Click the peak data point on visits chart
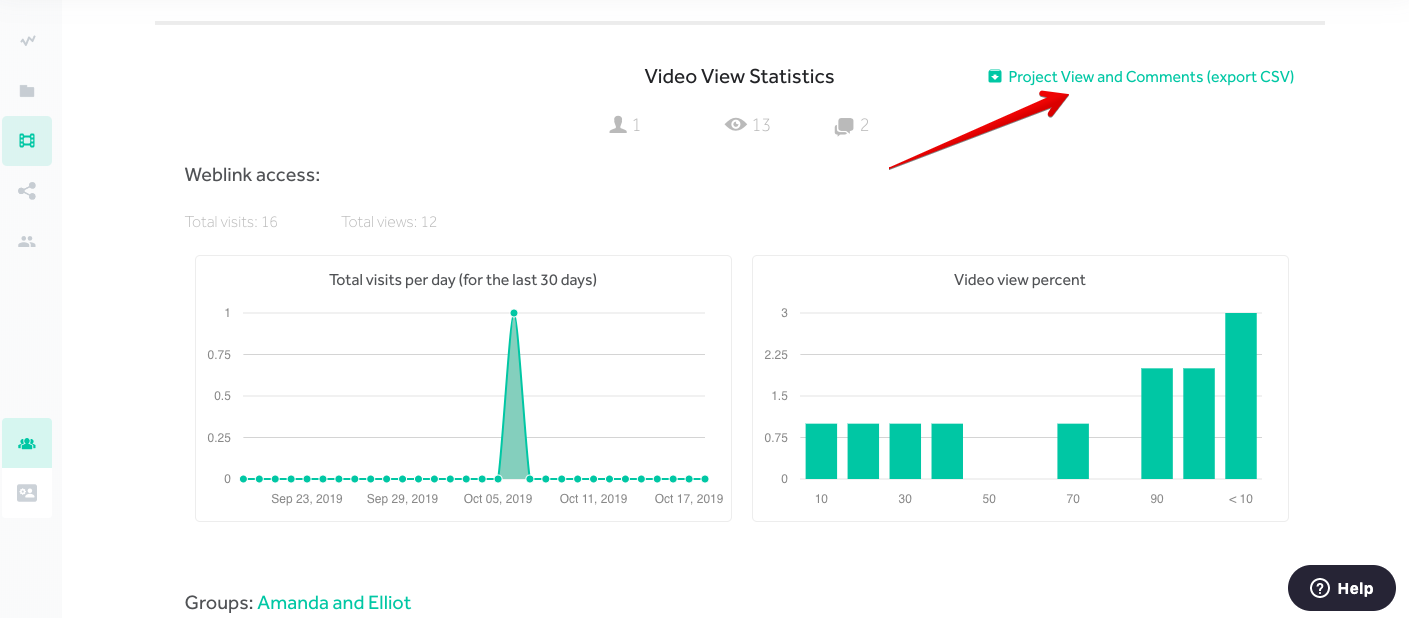 coord(514,313)
